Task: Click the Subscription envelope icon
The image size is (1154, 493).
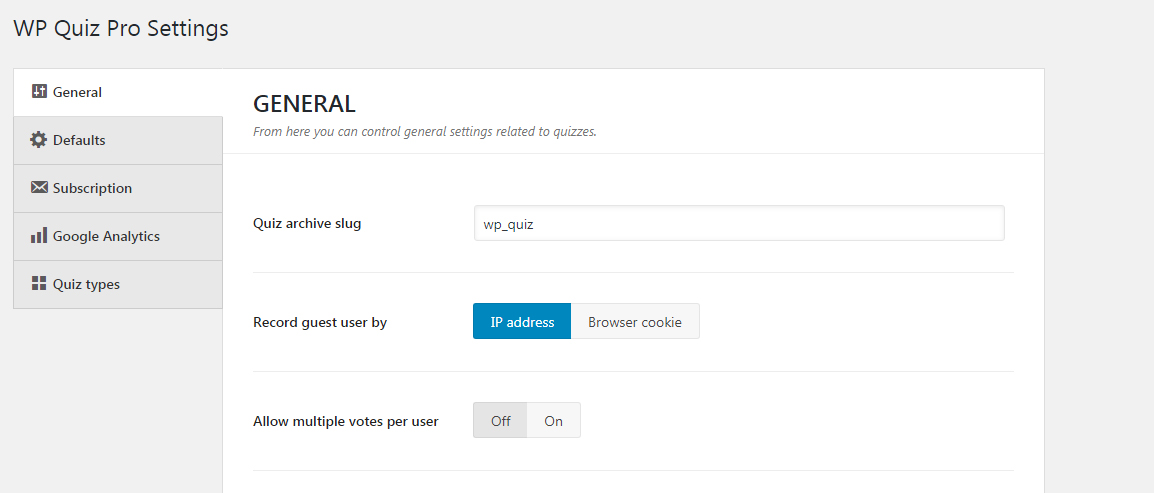Action: coord(39,188)
